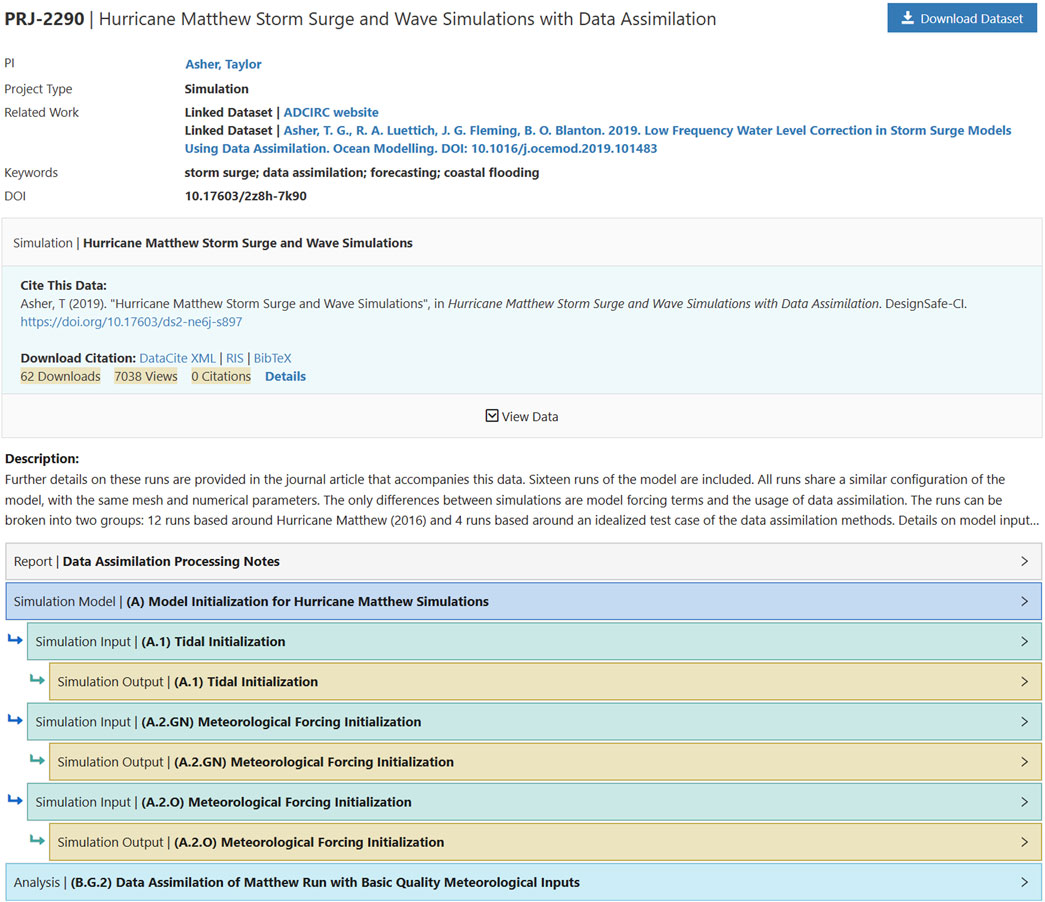Download the dataset
The image size is (1045, 902).
[x=962, y=18]
